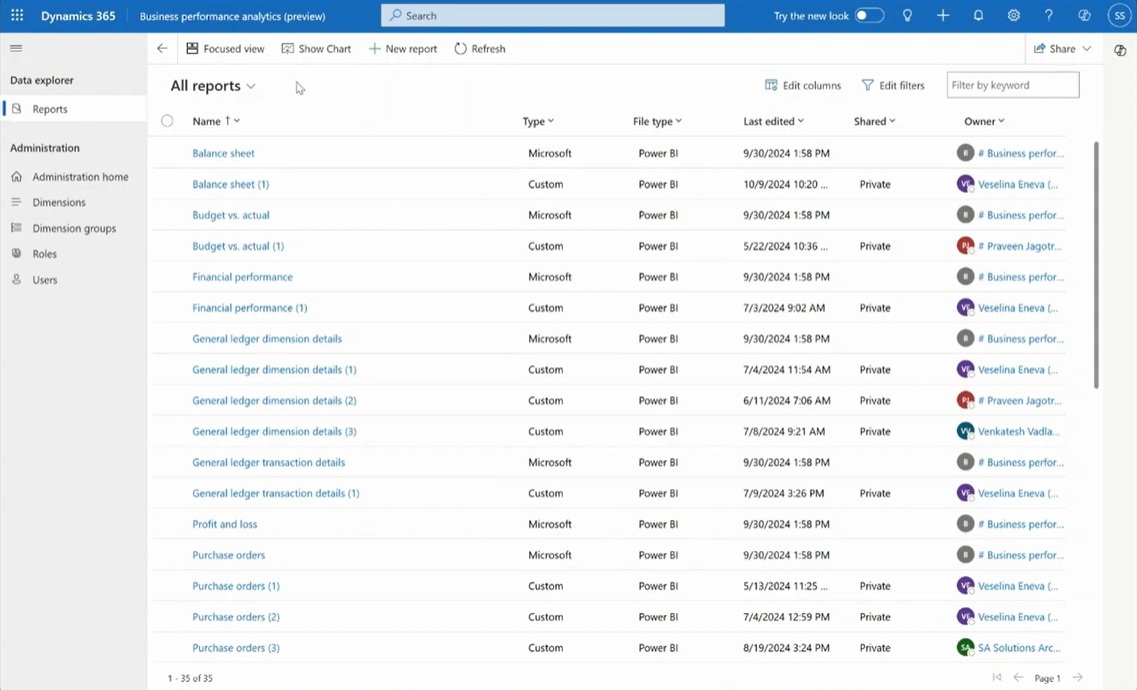Click the Praveen avatar on Budget vs. actual (1)
Viewport: 1137px width, 690px height.
click(x=965, y=246)
